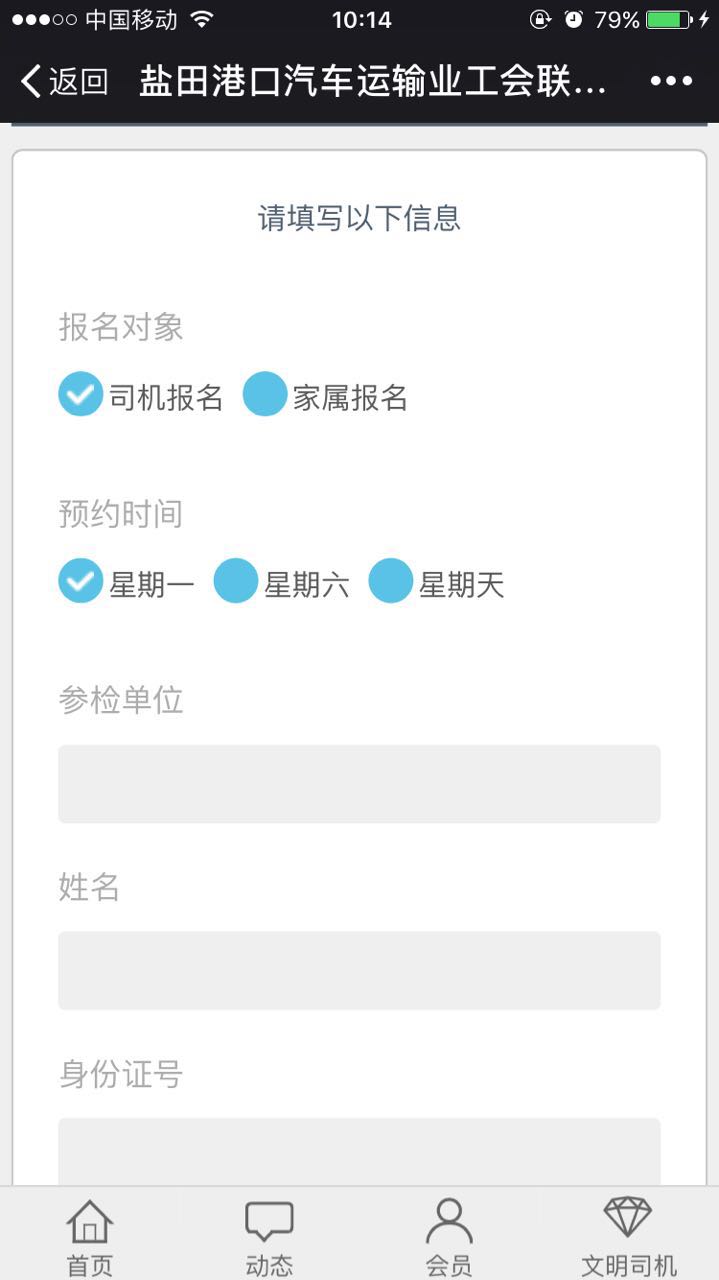The height and width of the screenshot is (1280, 719).
Task: Tap the page title 盐田港口汽车运输业工会联
Action: pos(373,82)
